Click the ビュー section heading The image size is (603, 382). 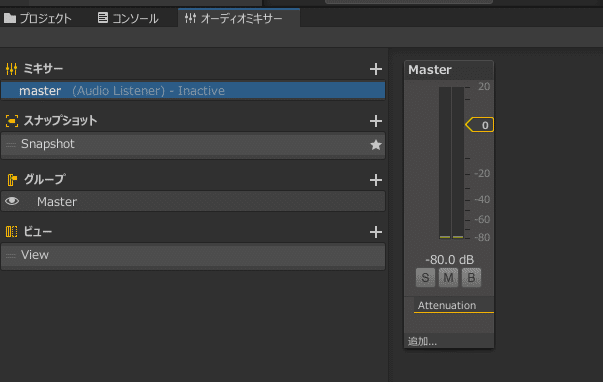pos(38,232)
